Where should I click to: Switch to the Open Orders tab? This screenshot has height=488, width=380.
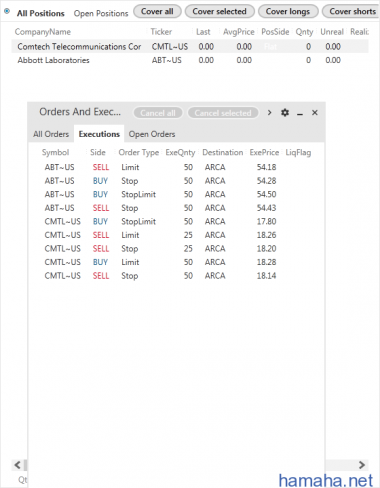click(152, 134)
